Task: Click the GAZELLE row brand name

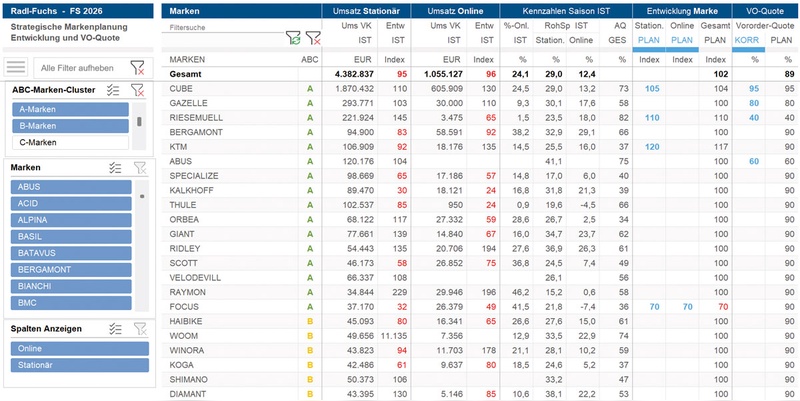Action: pos(188,103)
